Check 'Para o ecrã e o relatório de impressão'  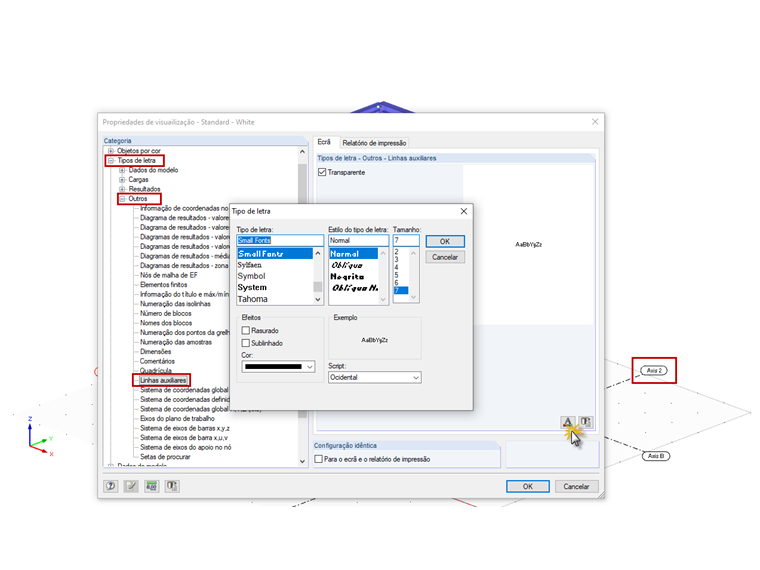[x=318, y=459]
